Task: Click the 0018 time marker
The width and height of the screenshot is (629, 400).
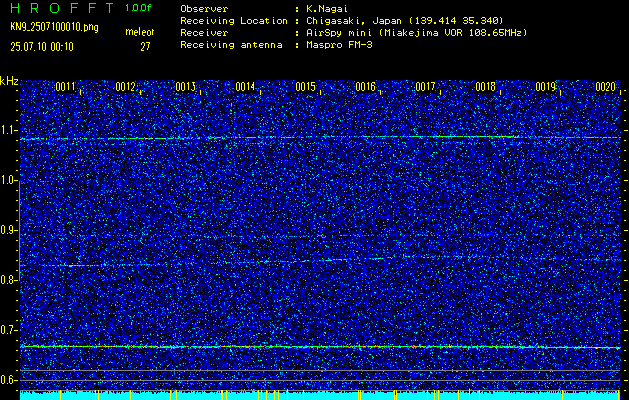Action: (485, 87)
